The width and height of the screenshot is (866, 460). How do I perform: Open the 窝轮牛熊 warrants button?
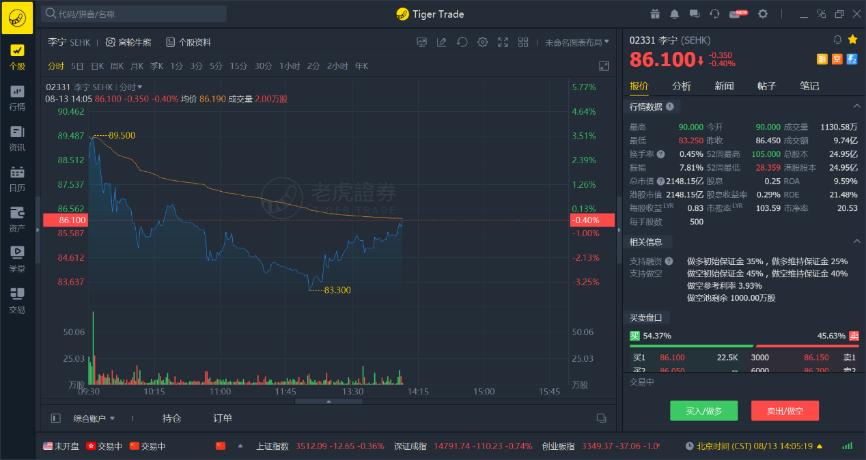click(128, 42)
